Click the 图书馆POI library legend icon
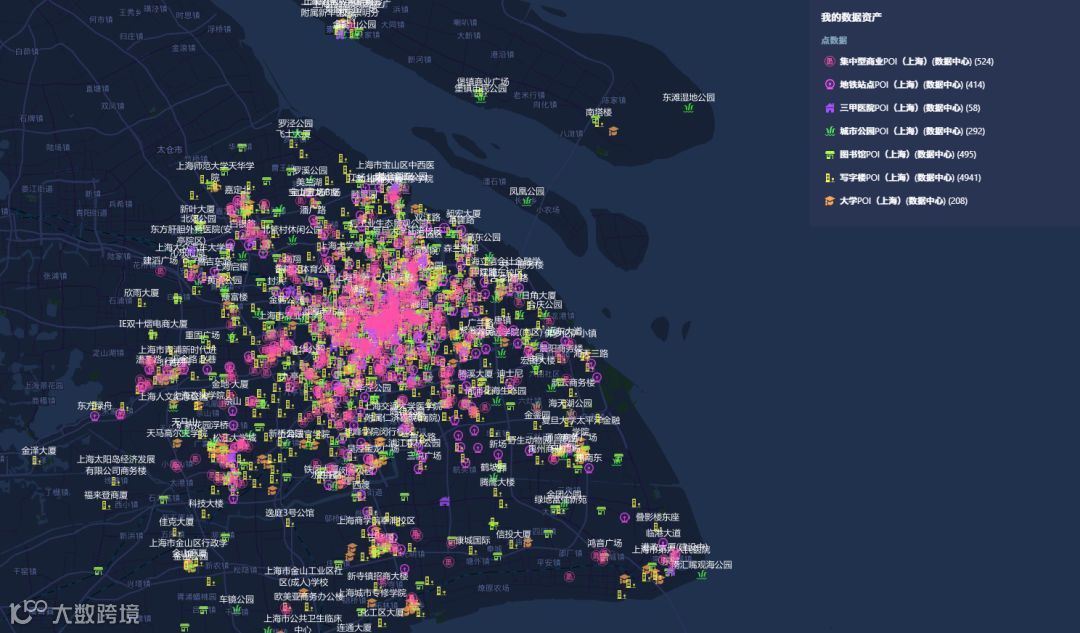The image size is (1080, 633). point(829,154)
